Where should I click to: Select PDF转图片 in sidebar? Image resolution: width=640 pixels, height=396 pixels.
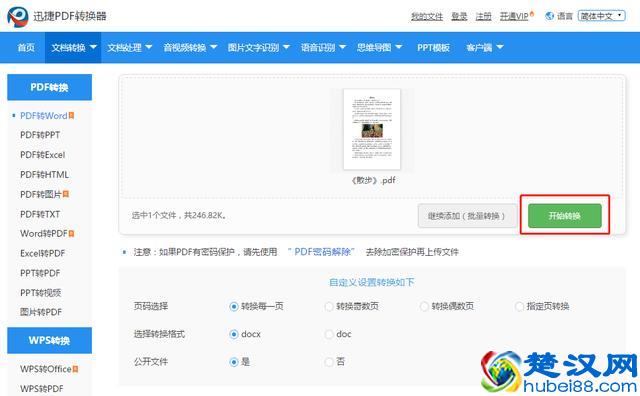41,194
